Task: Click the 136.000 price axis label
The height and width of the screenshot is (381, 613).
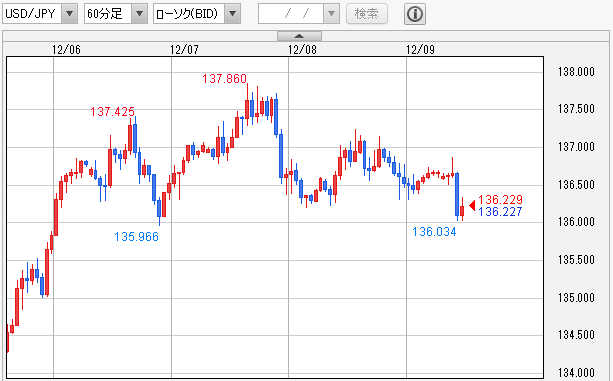Action: click(576, 222)
